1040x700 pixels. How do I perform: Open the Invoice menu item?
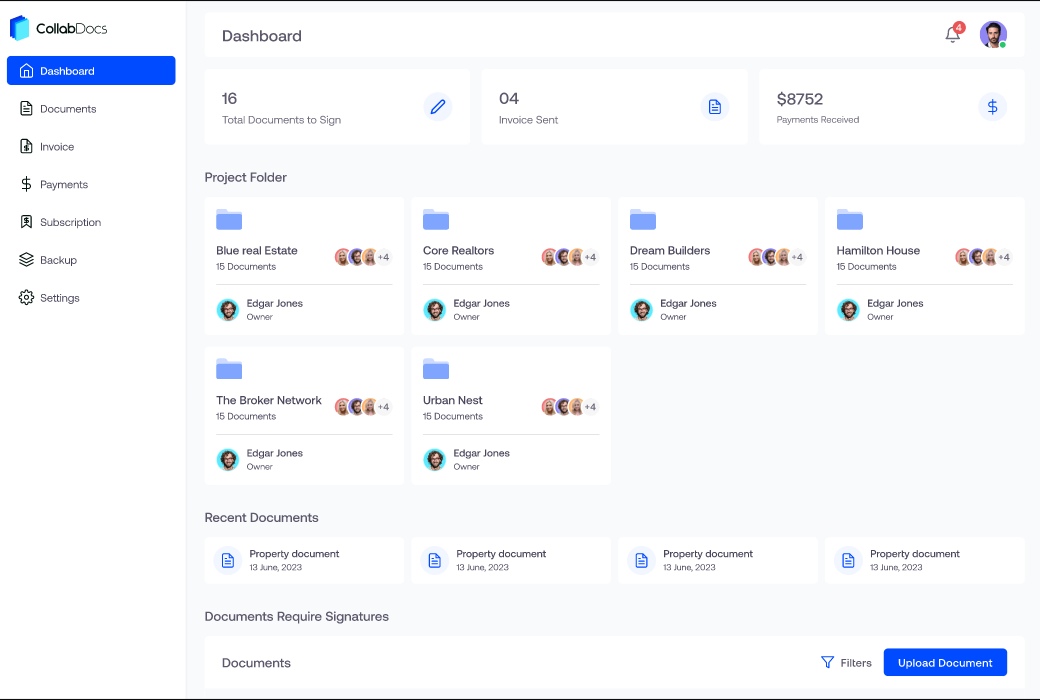click(57, 147)
